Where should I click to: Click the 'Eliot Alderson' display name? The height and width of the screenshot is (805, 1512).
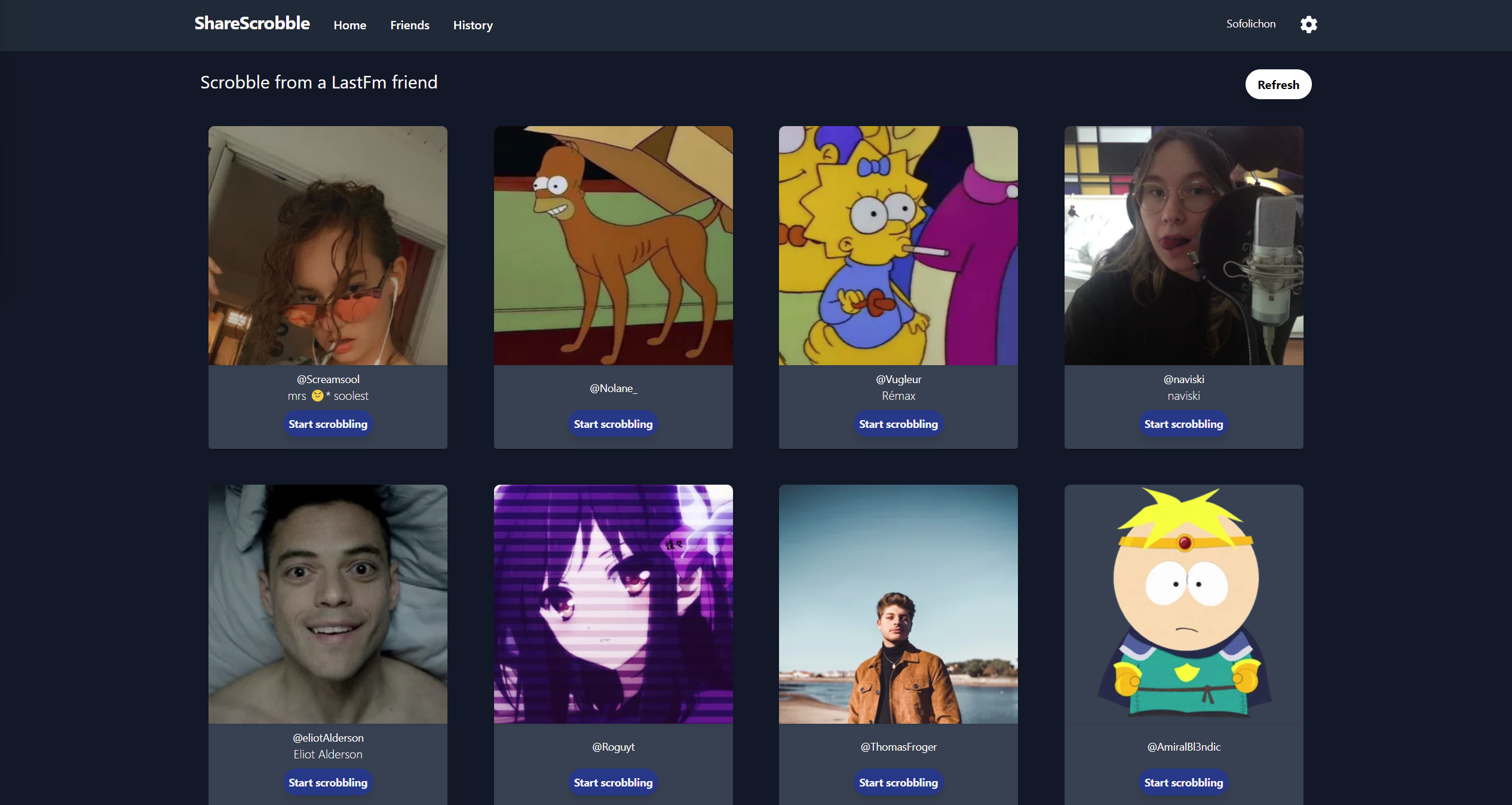328,754
